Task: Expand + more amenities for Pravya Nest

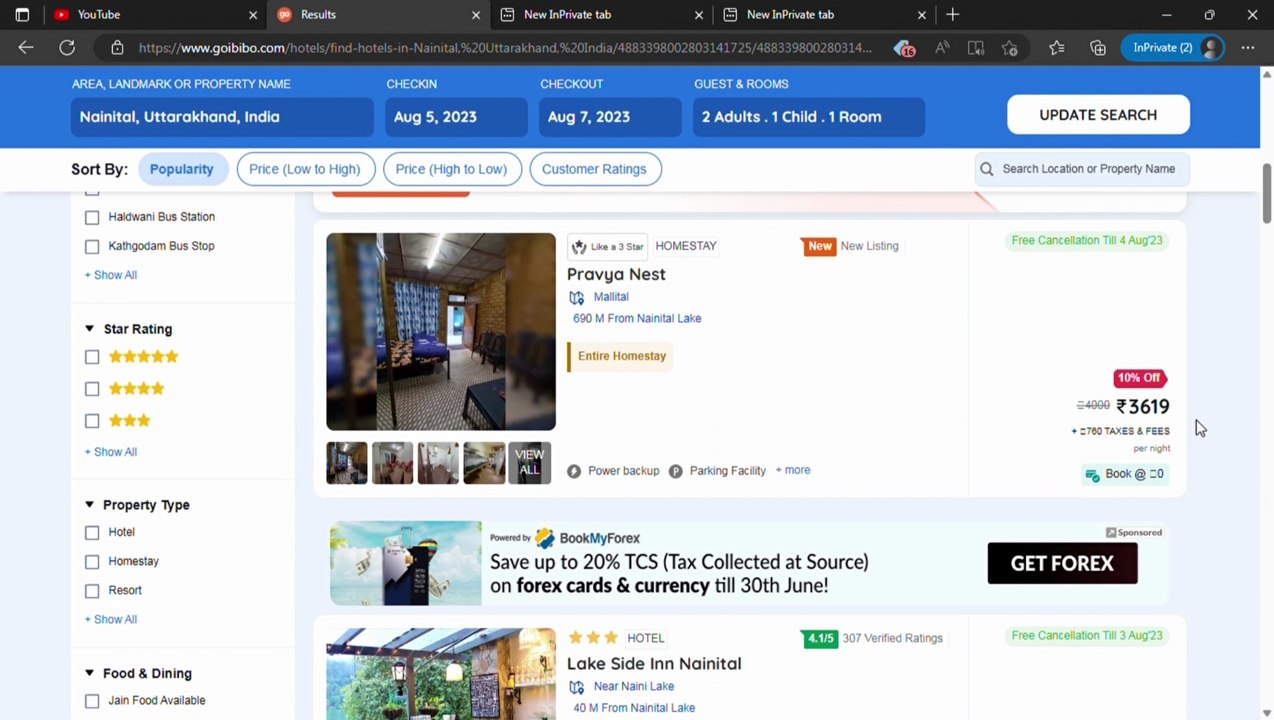Action: 793,470
